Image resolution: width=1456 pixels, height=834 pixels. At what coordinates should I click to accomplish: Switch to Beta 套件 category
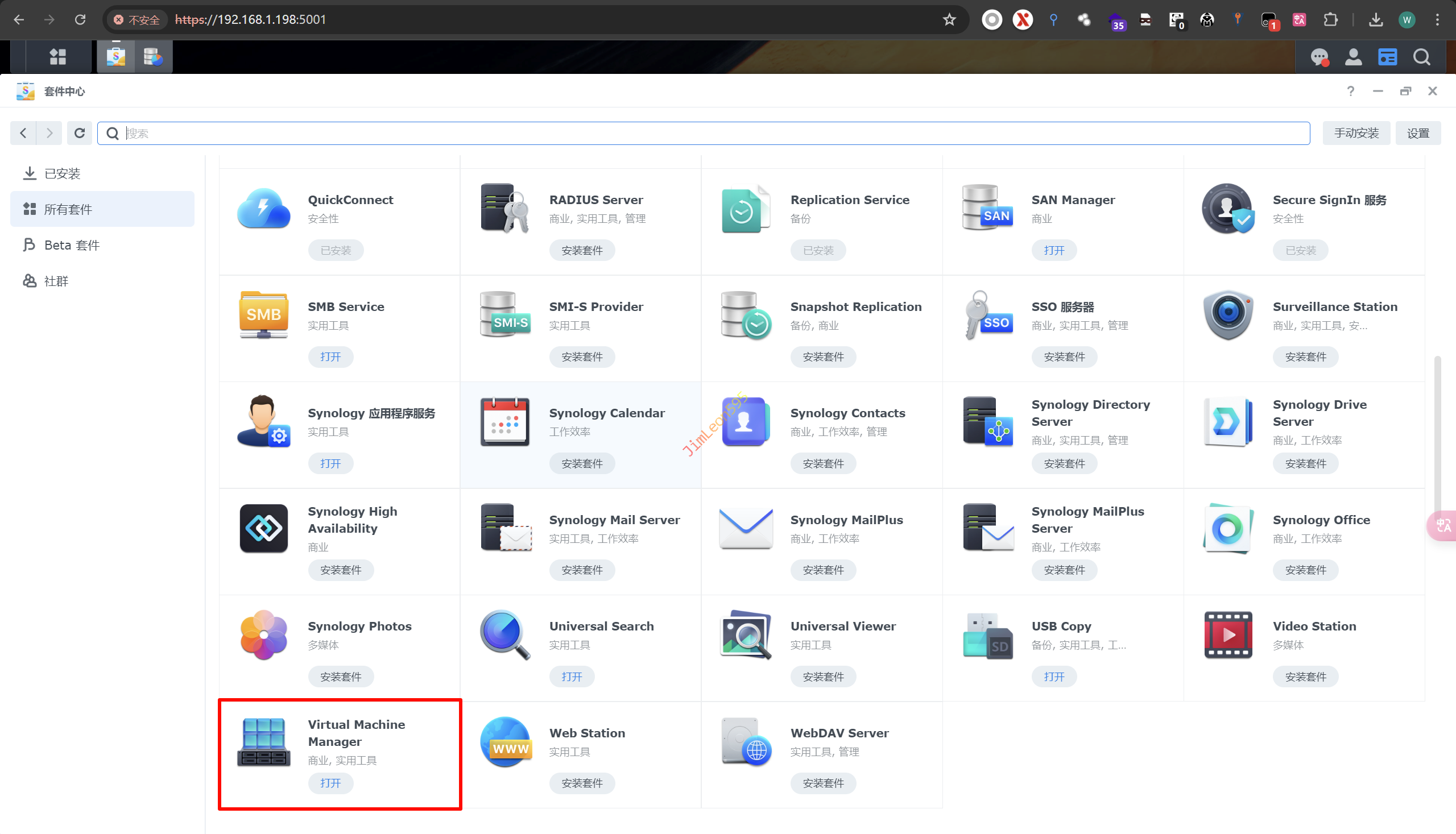tap(72, 245)
